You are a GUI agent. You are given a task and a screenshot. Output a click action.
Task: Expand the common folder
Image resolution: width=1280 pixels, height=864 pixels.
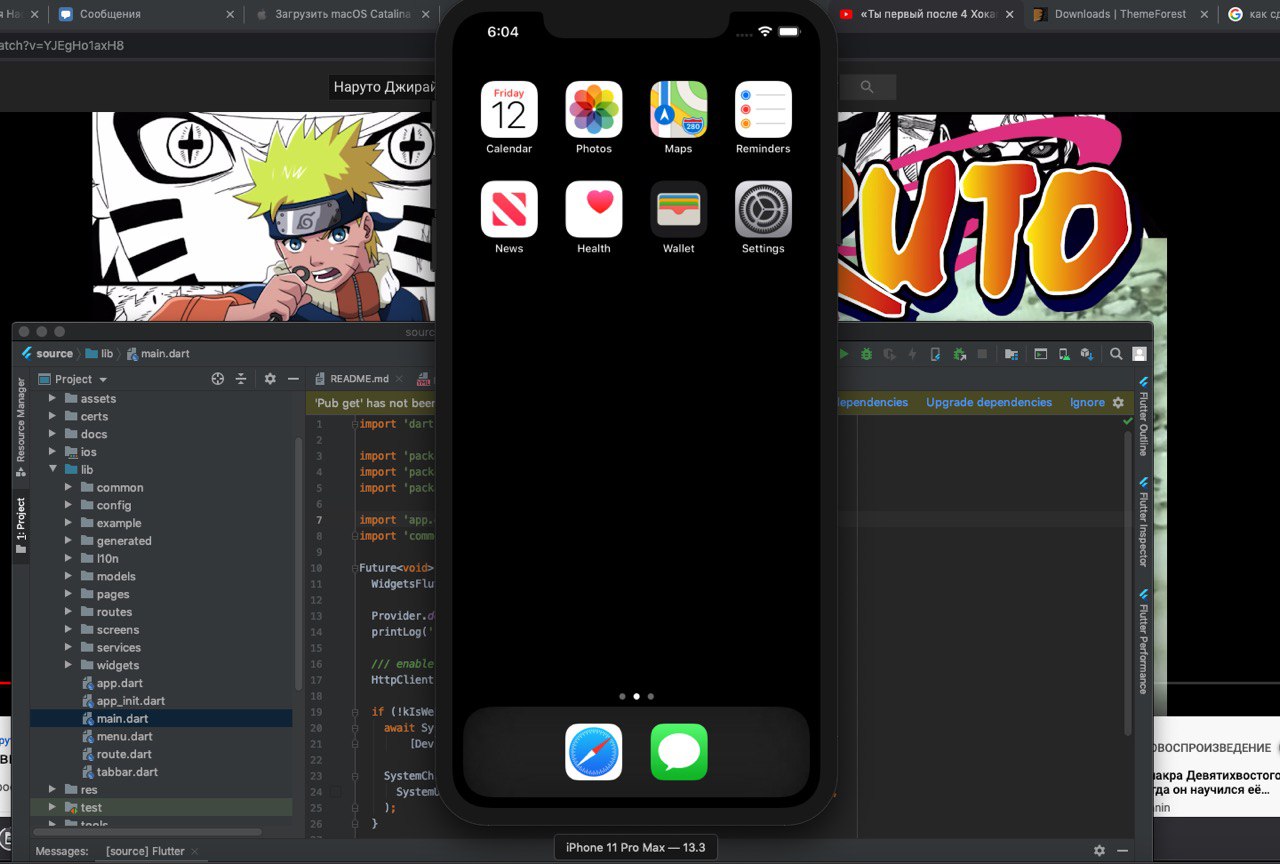(x=68, y=487)
